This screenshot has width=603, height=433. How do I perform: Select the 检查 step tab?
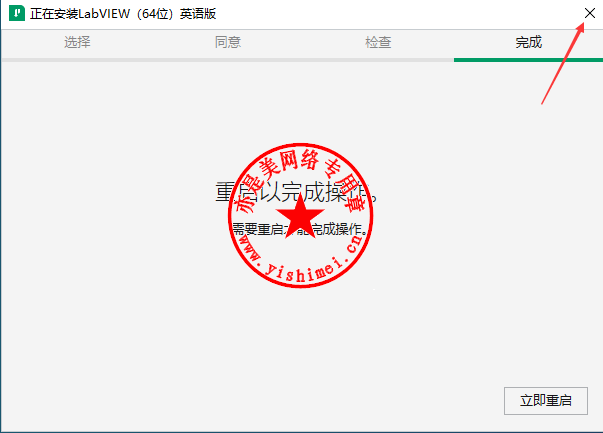click(x=378, y=42)
